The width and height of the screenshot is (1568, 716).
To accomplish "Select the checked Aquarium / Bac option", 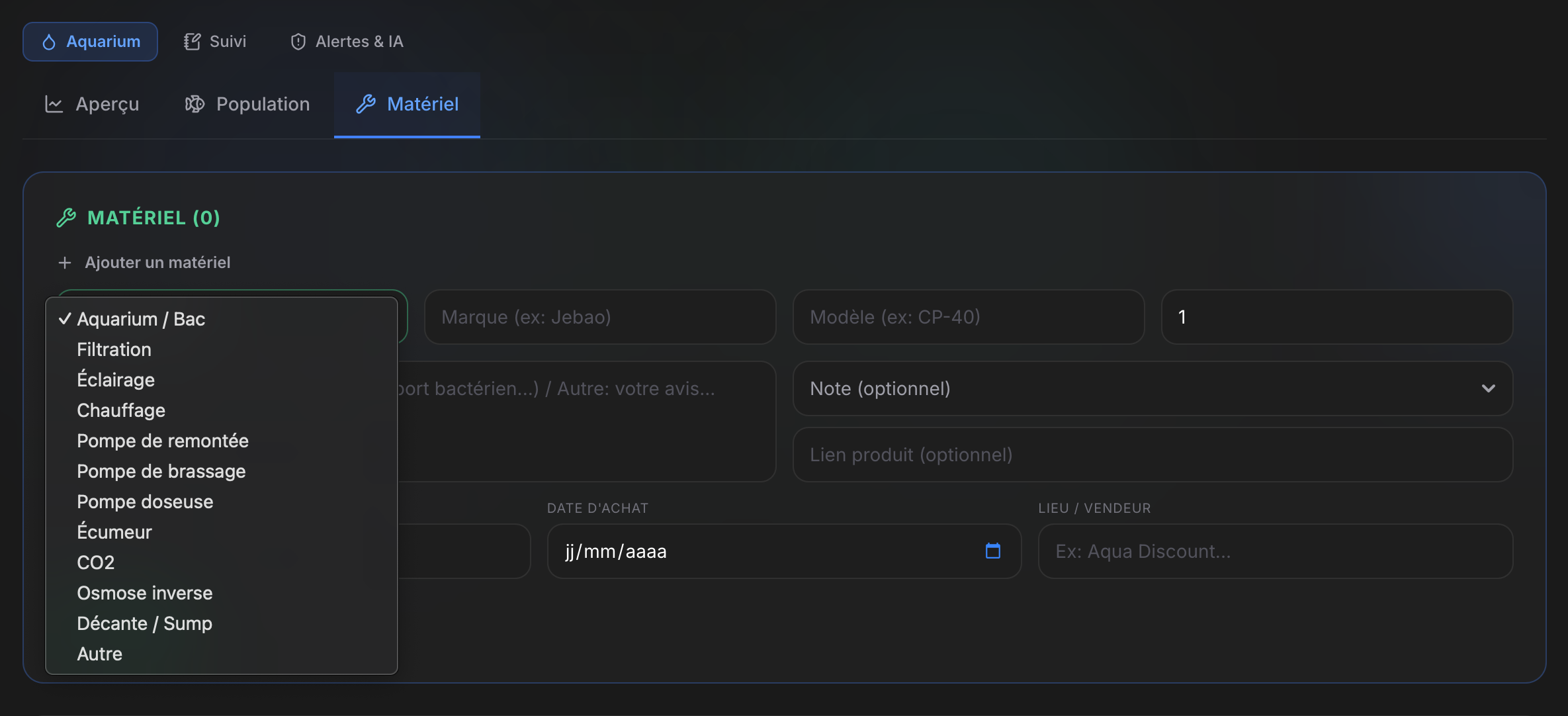I will click(140, 319).
